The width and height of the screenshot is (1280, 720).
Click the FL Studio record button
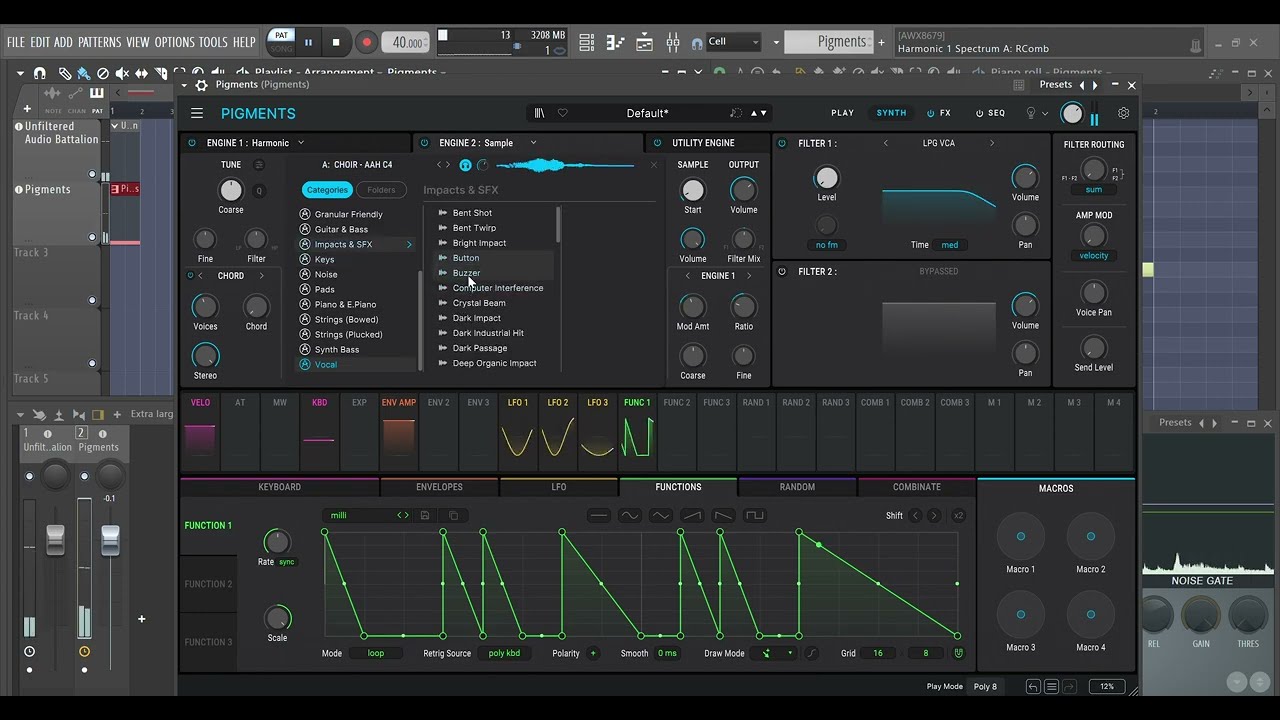(366, 42)
